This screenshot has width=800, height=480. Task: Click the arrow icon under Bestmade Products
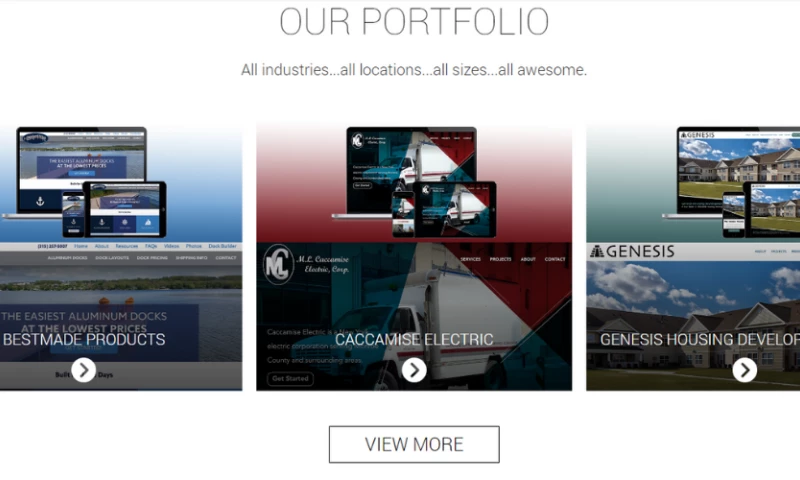click(84, 370)
